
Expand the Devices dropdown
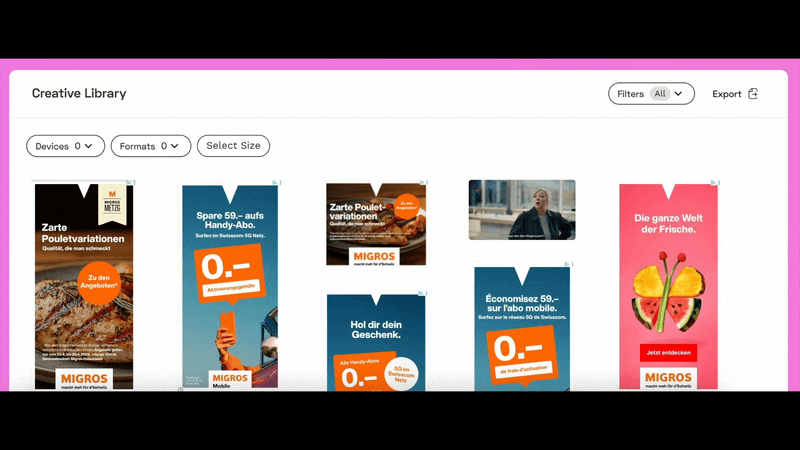(x=65, y=146)
